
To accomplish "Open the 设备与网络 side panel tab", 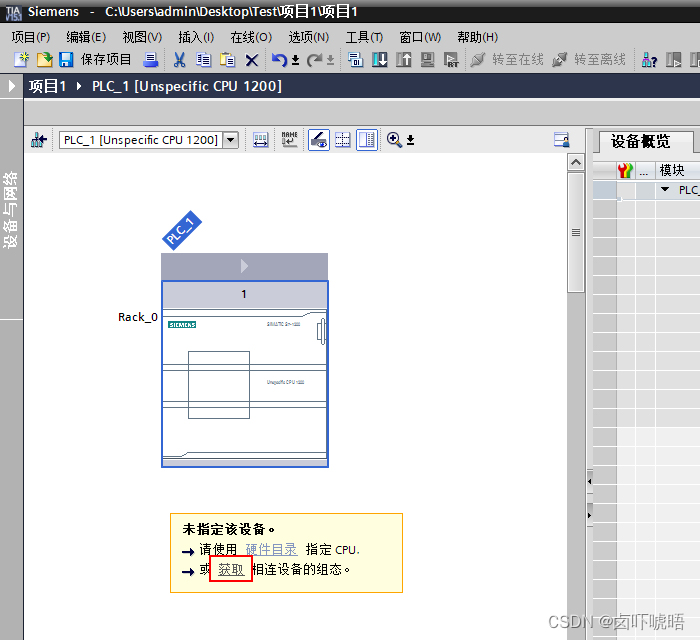I will point(11,209).
